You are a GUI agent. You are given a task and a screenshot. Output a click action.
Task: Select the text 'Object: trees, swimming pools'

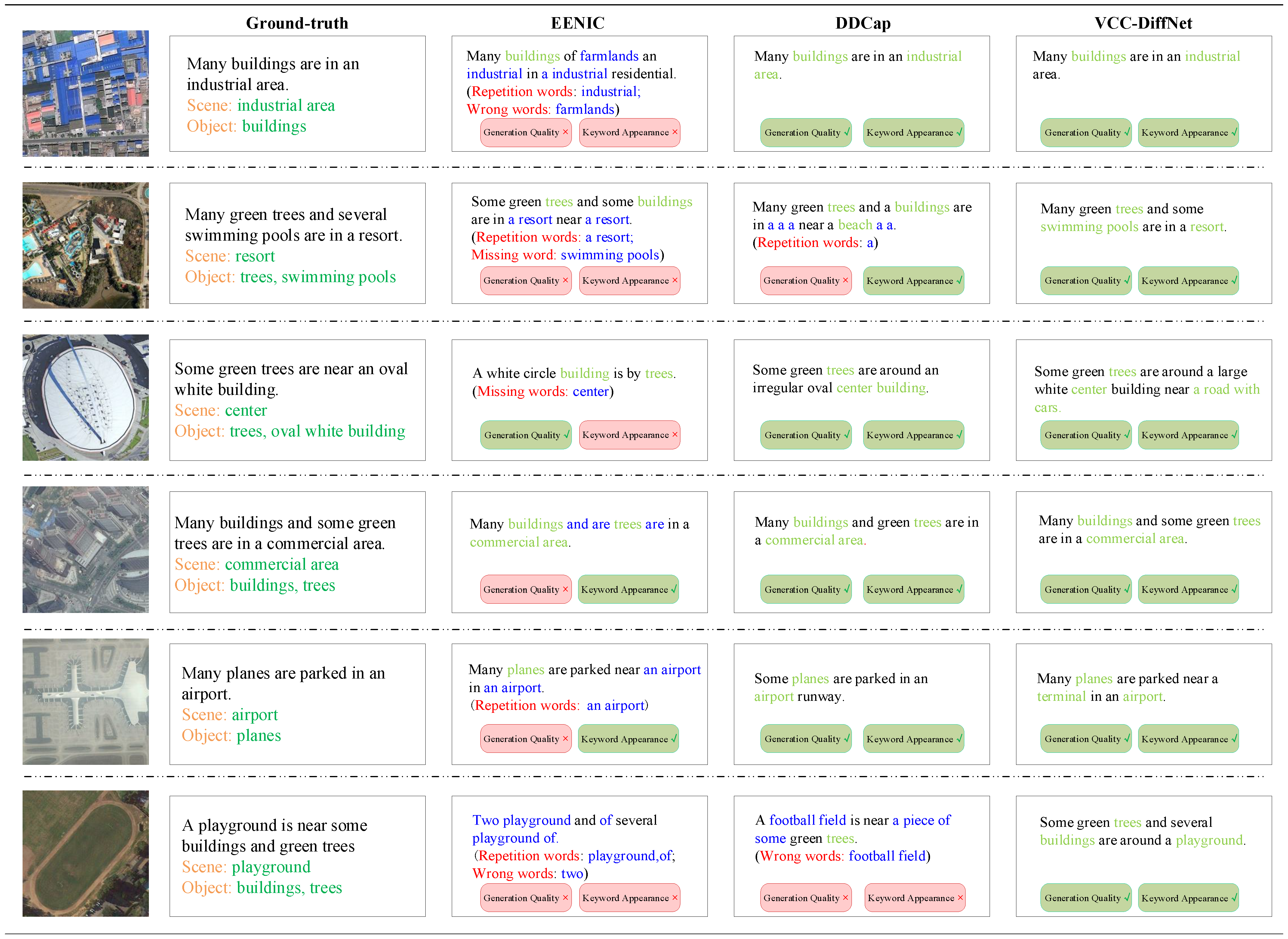(x=291, y=277)
